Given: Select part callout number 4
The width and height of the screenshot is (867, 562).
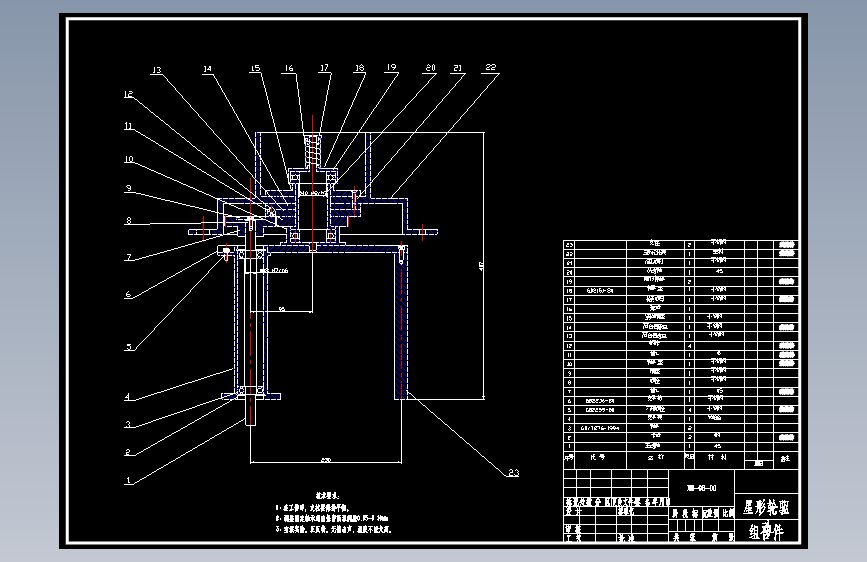Looking at the screenshot, I should pyautogui.click(x=128, y=397).
